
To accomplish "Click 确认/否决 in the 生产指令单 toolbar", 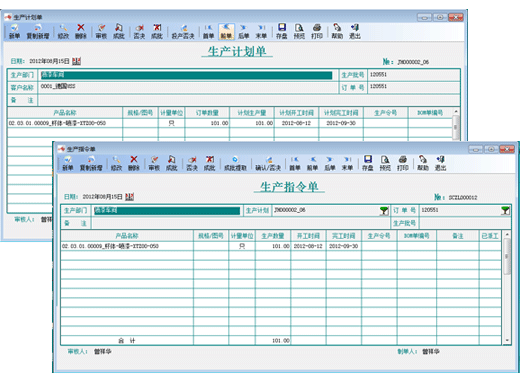I will click(268, 163).
